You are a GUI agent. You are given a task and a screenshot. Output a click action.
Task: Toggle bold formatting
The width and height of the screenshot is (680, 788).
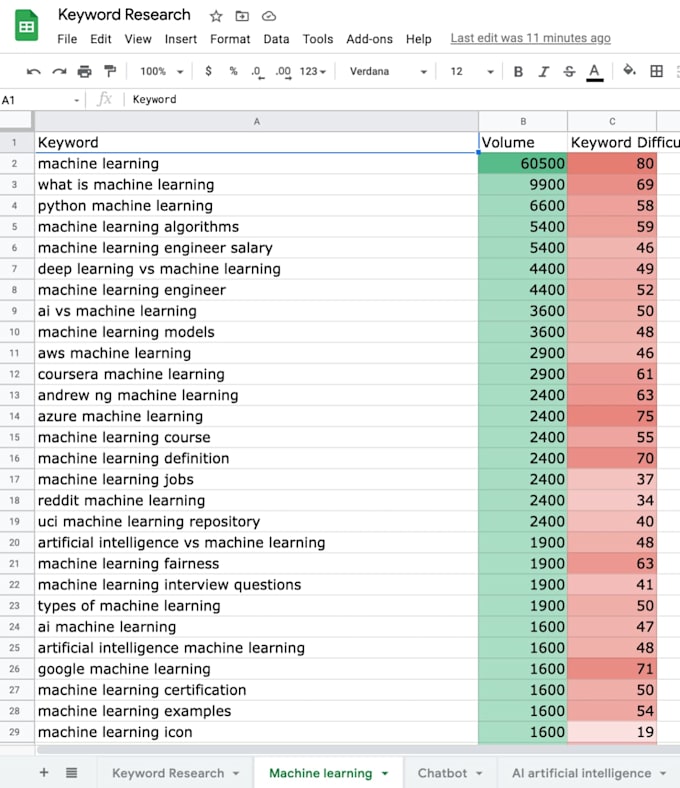(518, 71)
